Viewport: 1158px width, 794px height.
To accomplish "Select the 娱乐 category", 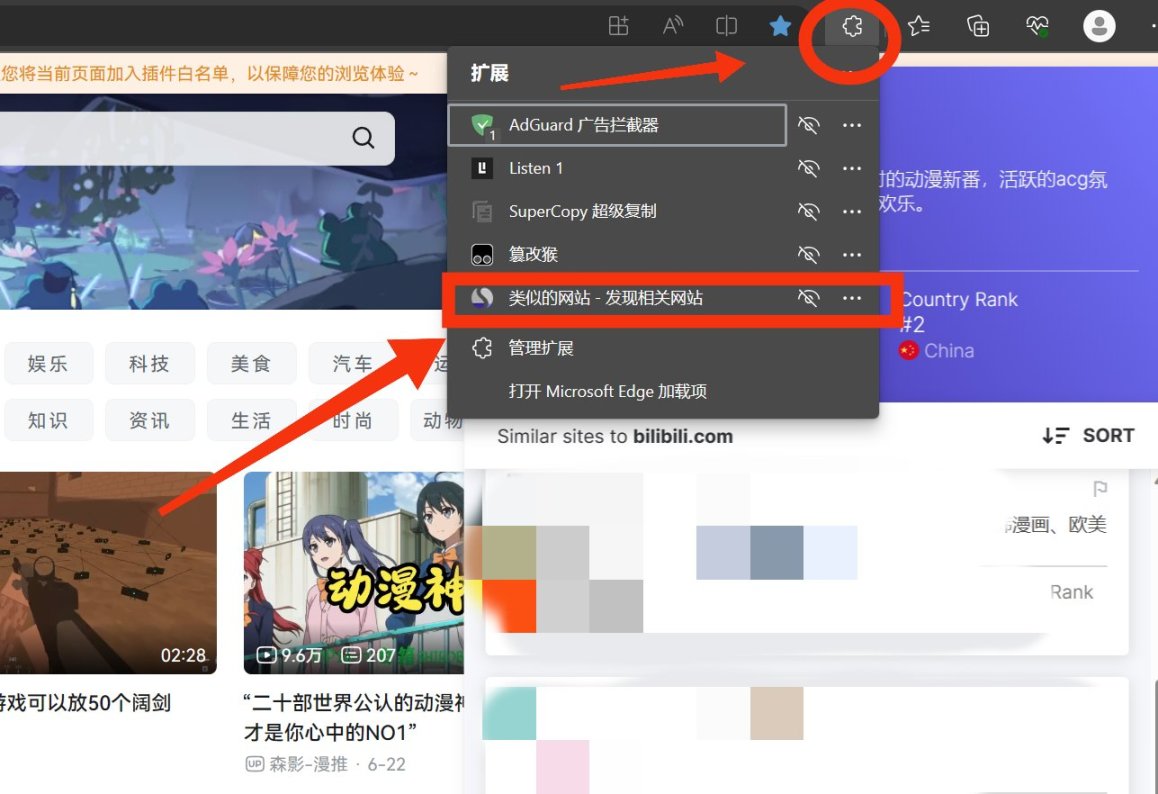I will pos(48,363).
